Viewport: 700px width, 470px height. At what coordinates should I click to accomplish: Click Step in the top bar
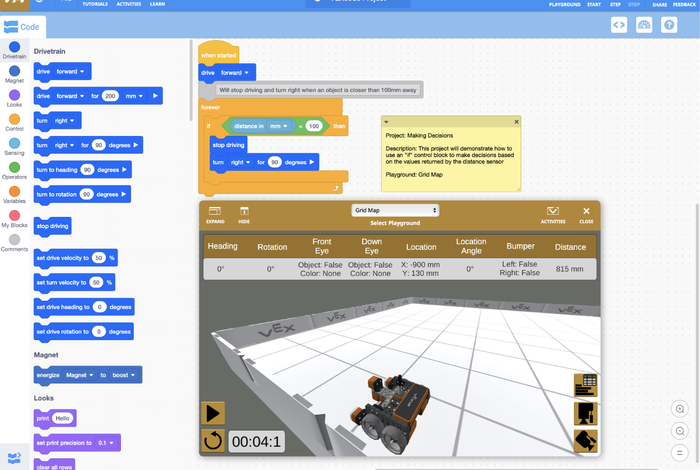point(615,4)
